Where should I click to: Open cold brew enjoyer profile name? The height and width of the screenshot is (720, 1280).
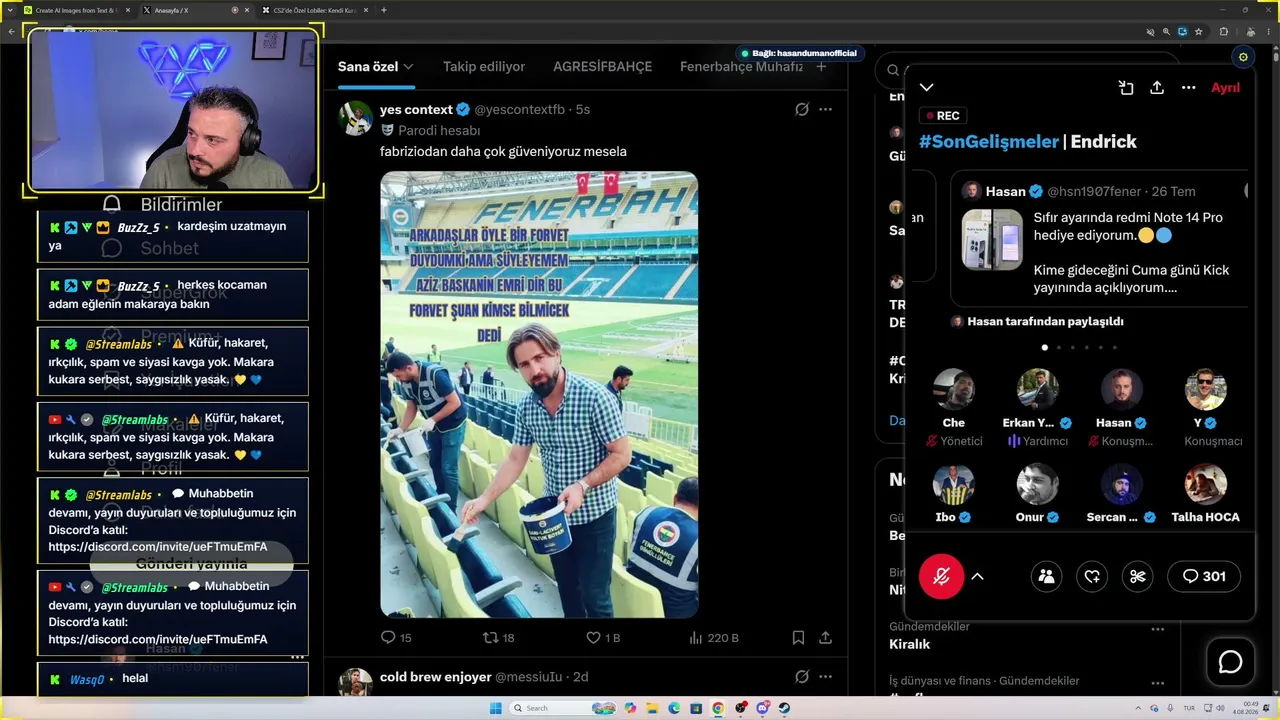(x=435, y=677)
